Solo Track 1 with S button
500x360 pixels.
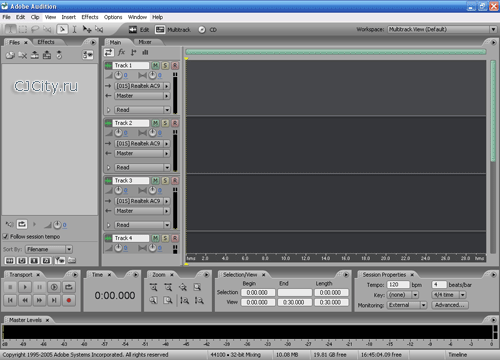[x=165, y=65]
